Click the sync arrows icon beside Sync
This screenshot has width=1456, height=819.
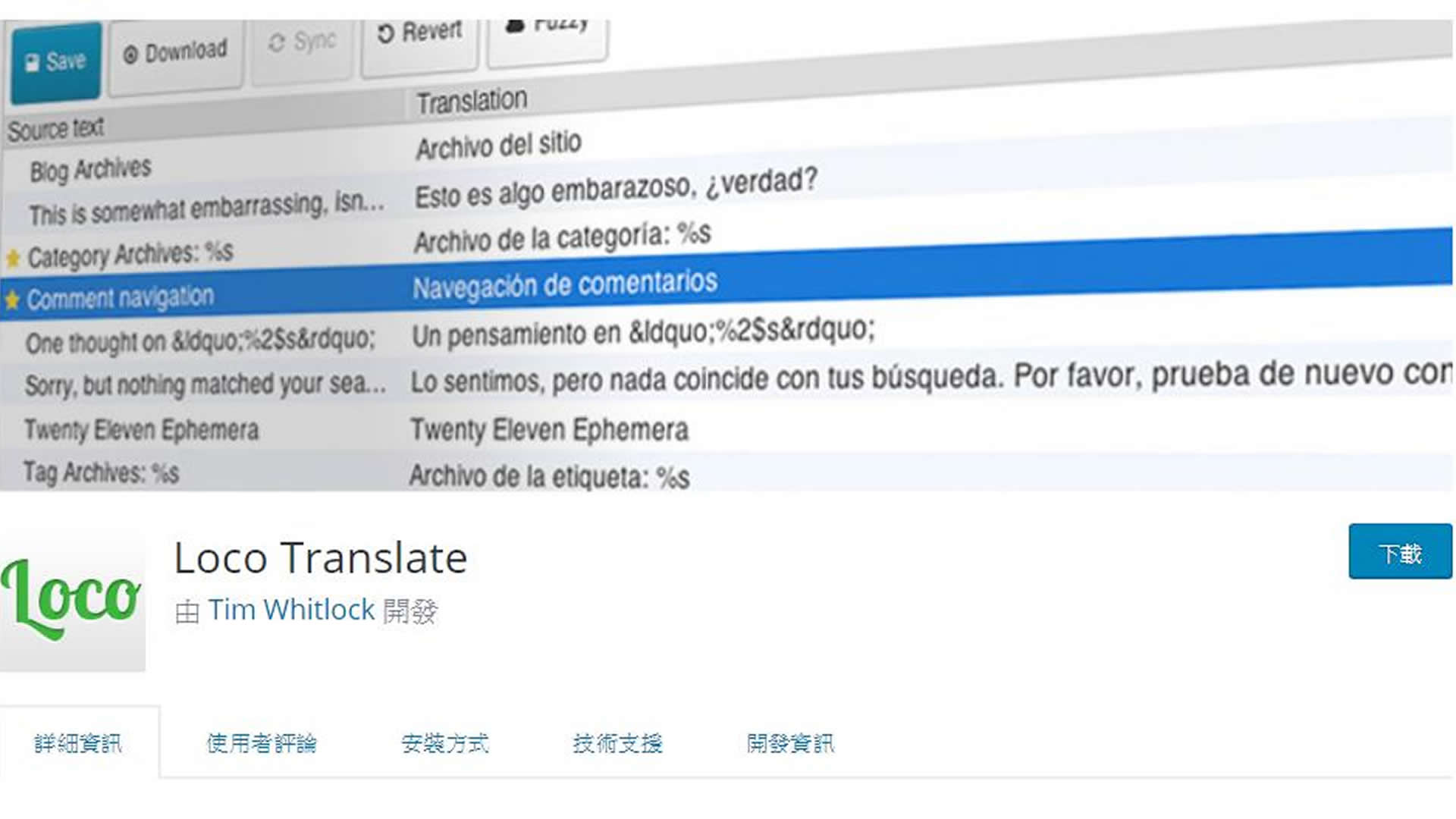pyautogui.click(x=277, y=43)
